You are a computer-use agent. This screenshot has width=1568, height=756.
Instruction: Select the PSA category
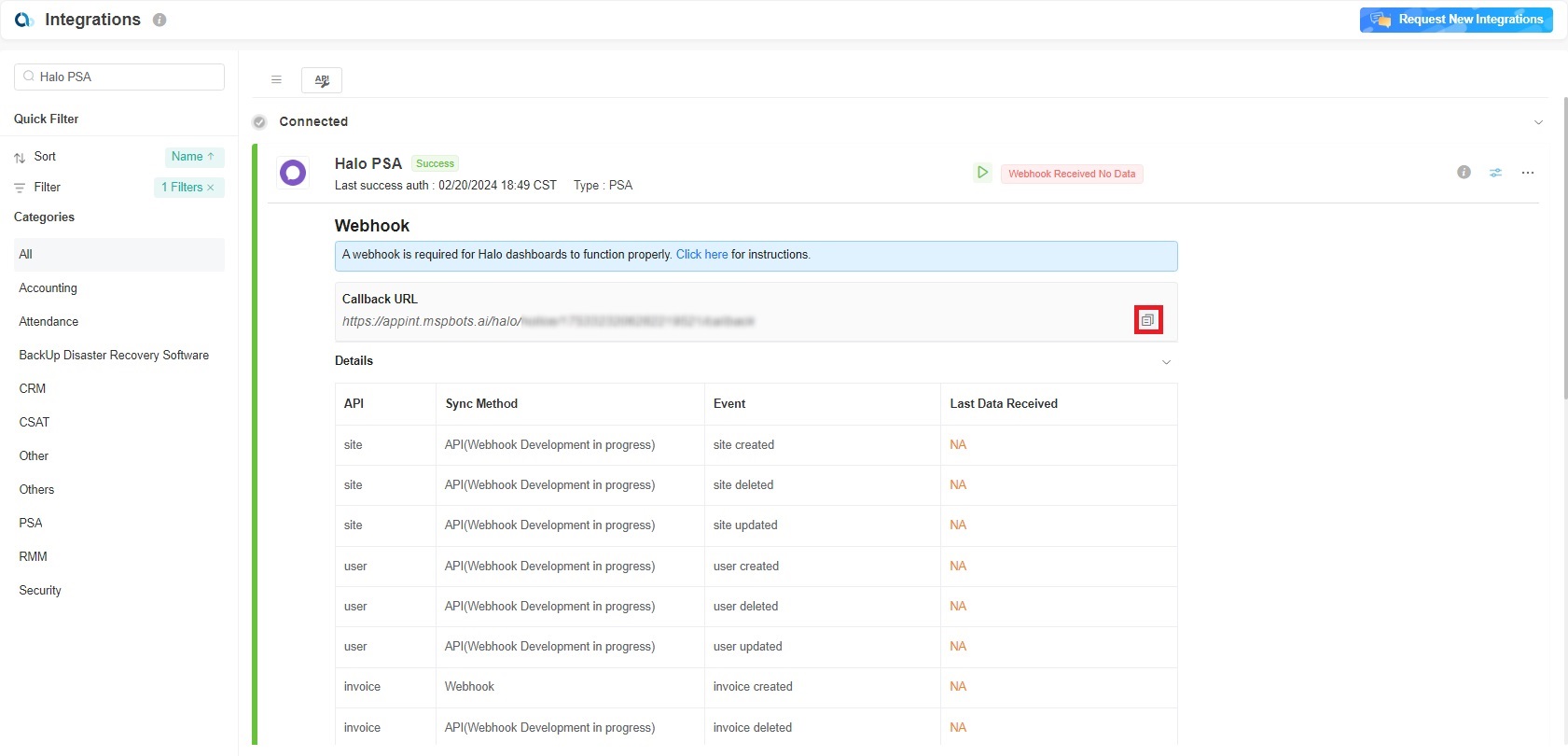tap(31, 523)
